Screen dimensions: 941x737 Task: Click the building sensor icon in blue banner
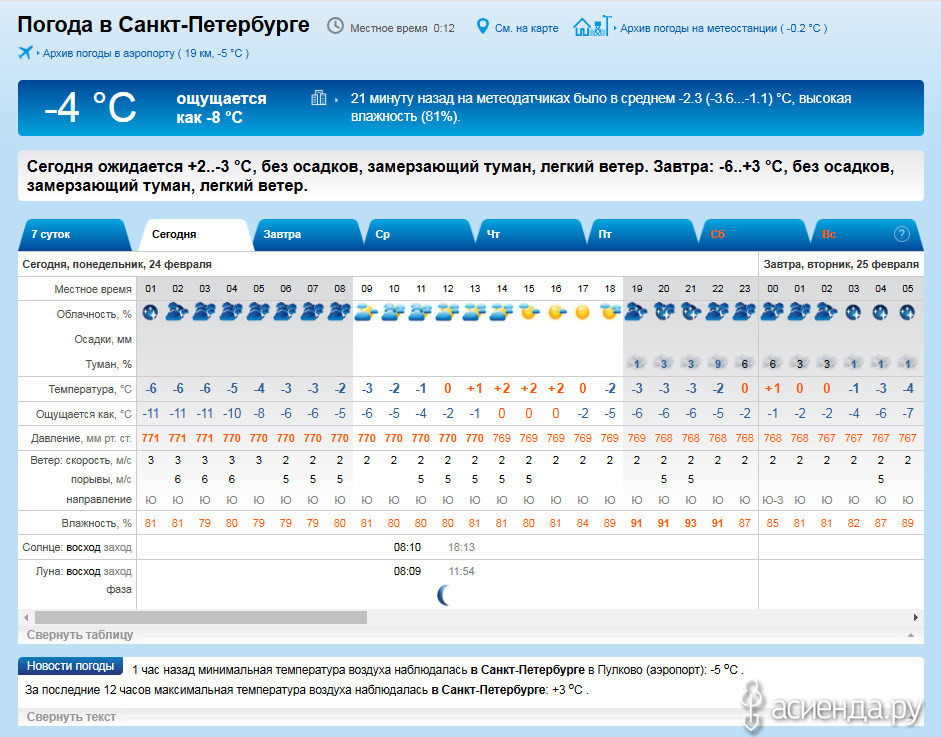click(x=319, y=97)
